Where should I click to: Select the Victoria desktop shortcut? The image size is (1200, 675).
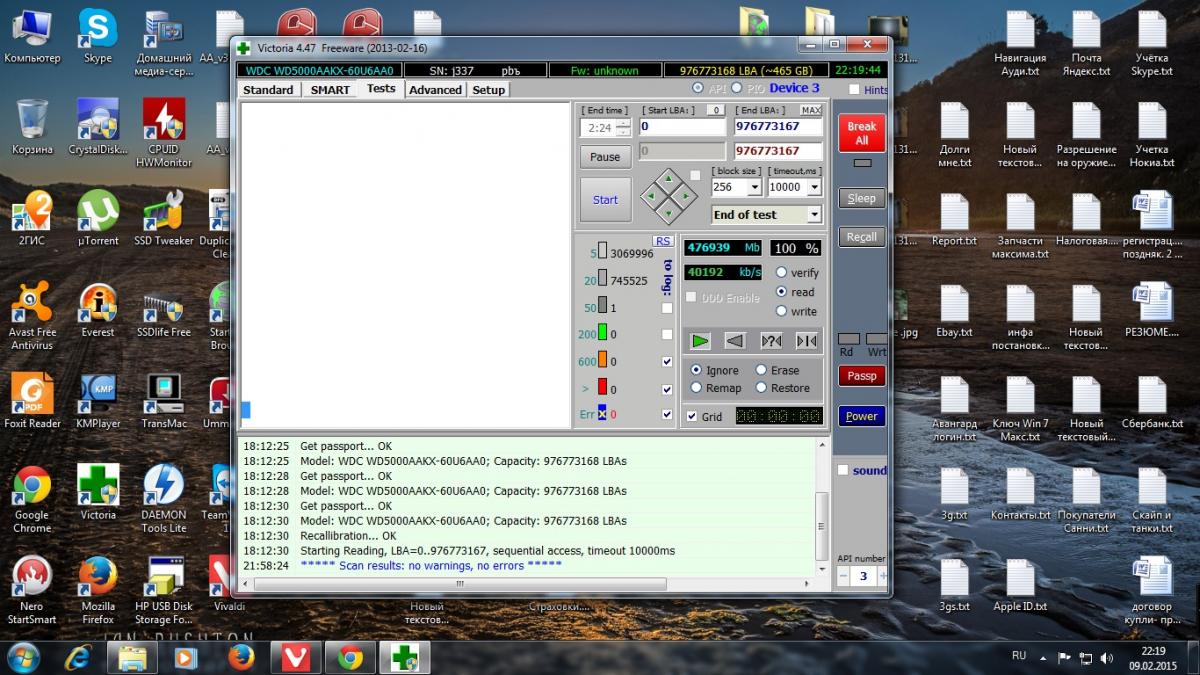pos(98,491)
